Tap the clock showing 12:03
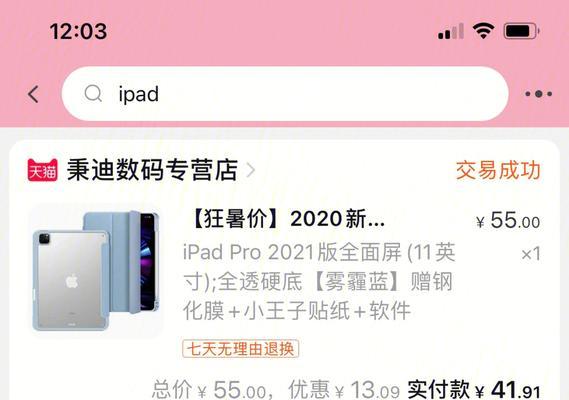Viewport: 569px width, 400px height. (78, 31)
